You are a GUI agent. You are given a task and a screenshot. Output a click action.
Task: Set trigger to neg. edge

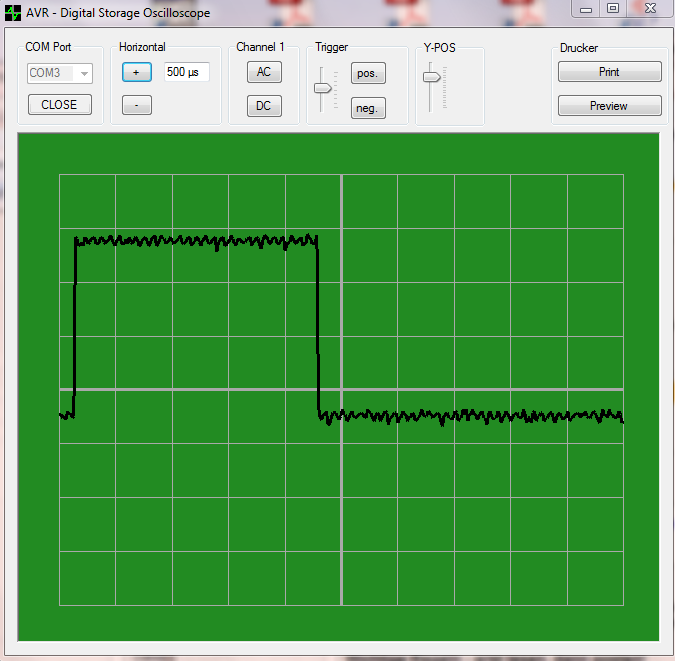pos(368,108)
